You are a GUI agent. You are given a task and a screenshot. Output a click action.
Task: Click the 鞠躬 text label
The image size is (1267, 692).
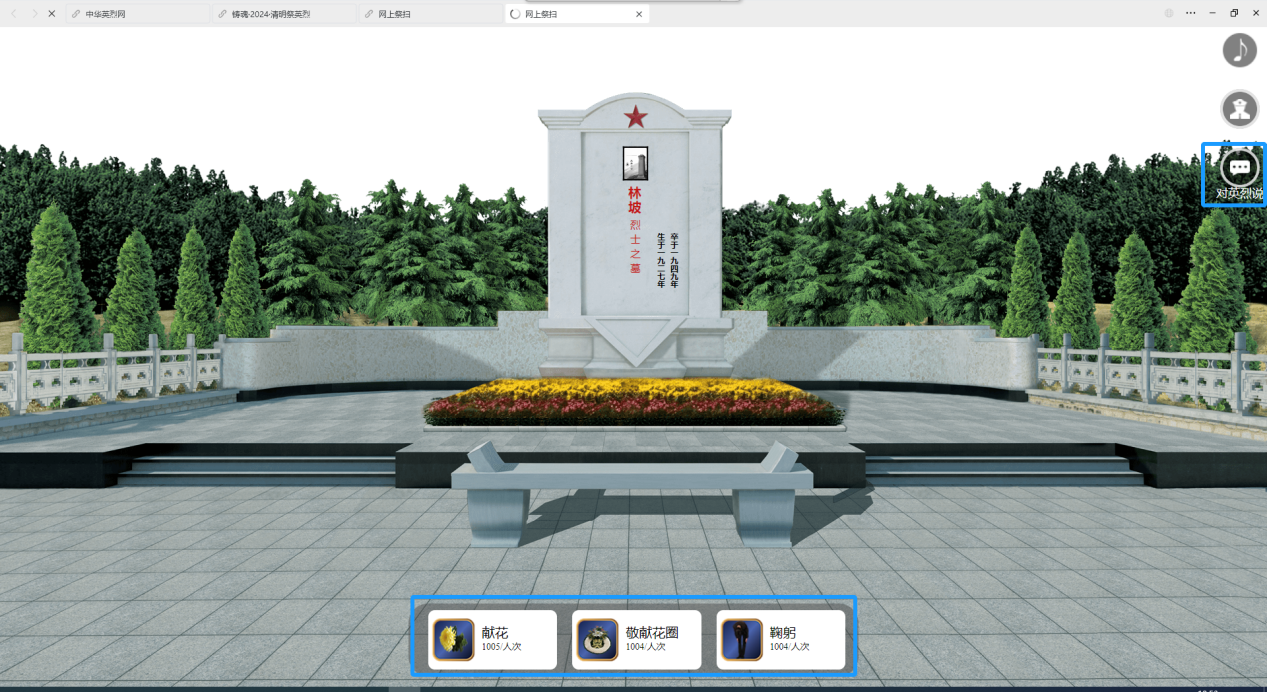783,632
